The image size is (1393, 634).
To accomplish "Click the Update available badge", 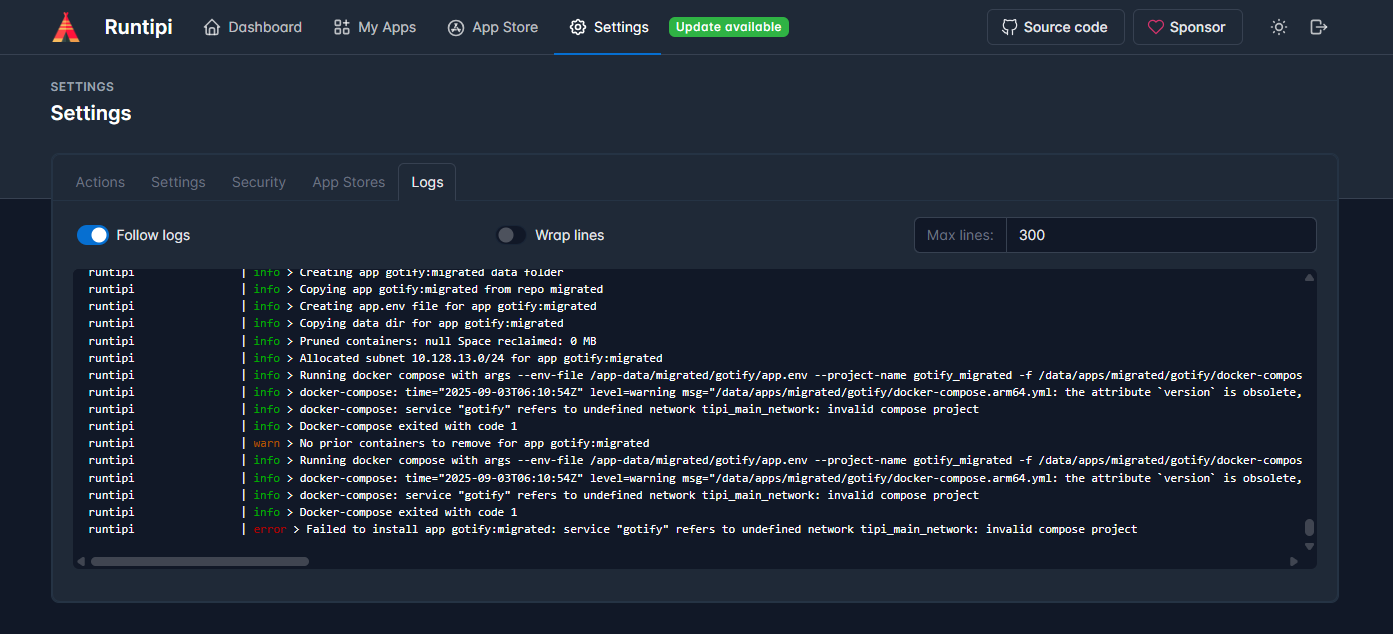I will coord(729,27).
